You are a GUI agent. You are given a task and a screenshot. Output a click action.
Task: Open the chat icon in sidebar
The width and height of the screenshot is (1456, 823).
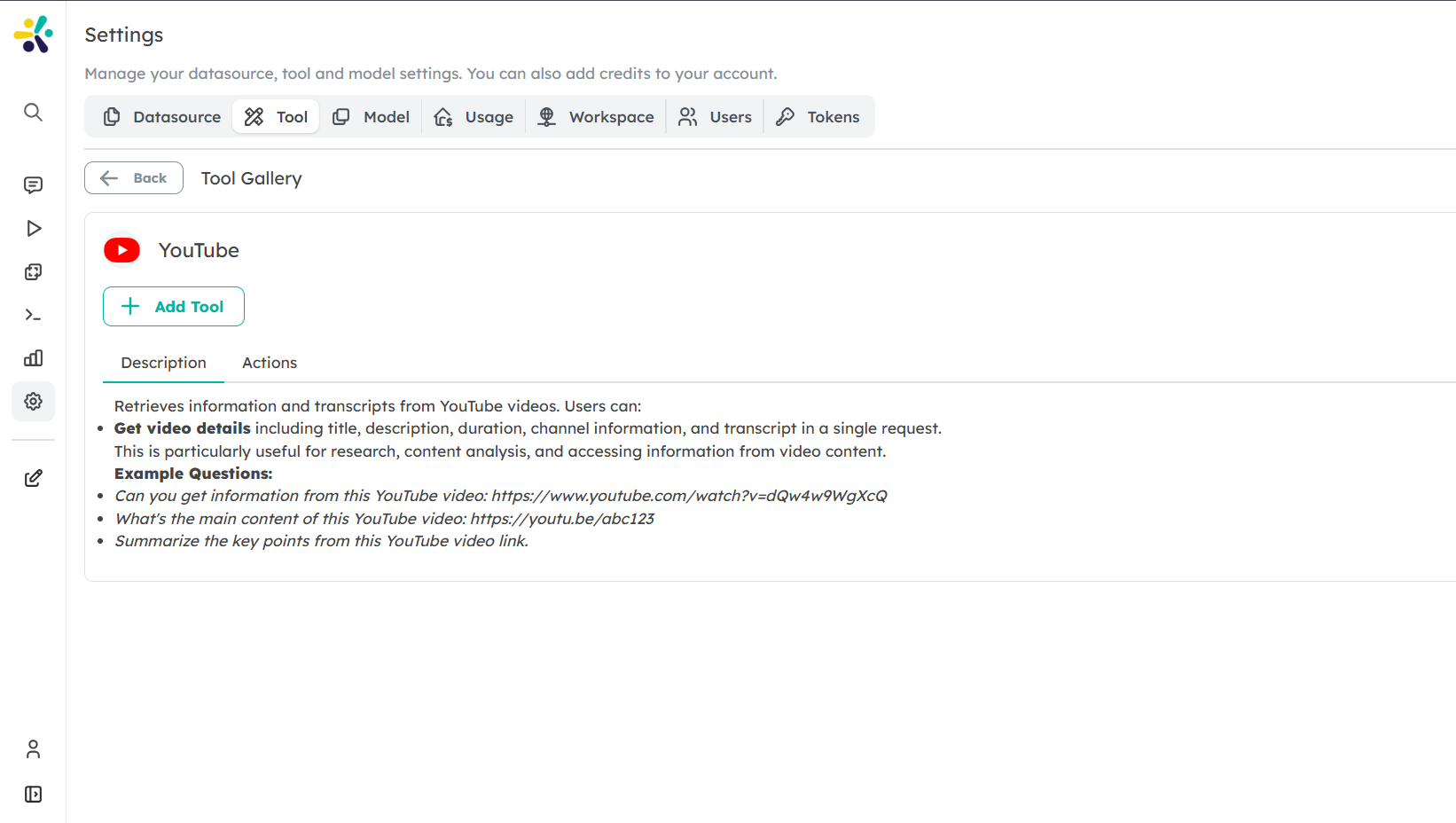point(33,185)
